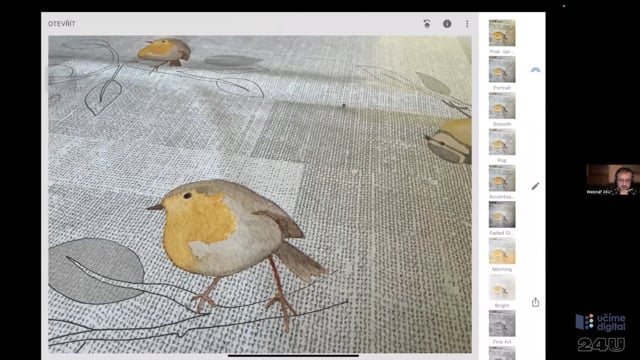The image size is (640, 360).
Task: Apply the last edits style thumbnail
Action: (x=502, y=33)
